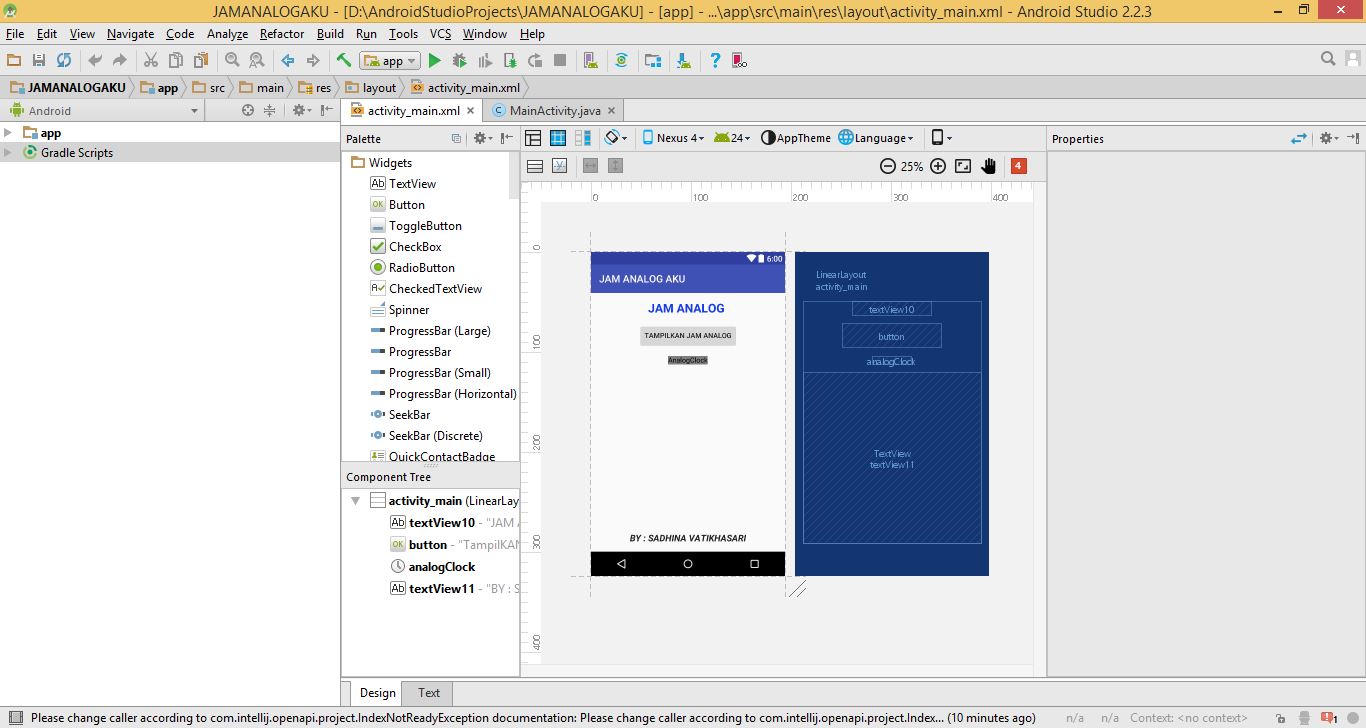Run the app using the green Run icon

[434, 60]
